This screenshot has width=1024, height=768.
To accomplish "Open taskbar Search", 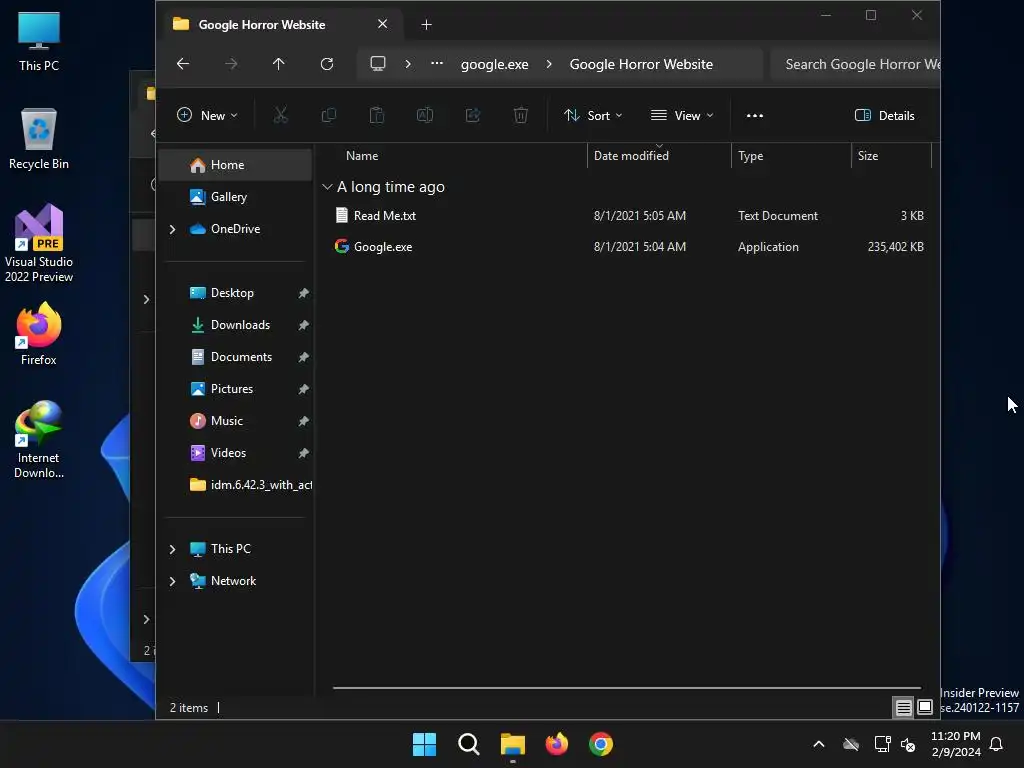I will [468, 744].
